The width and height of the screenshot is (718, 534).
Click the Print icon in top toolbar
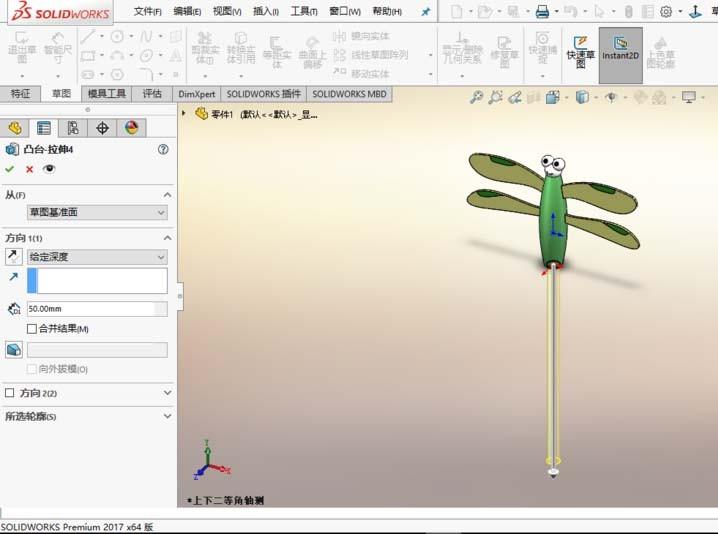click(543, 11)
